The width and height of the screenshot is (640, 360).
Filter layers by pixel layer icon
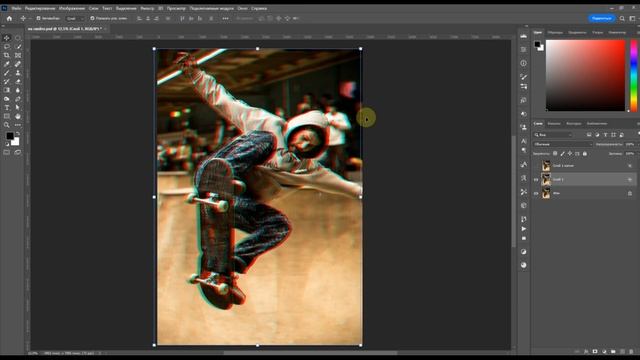pos(589,135)
